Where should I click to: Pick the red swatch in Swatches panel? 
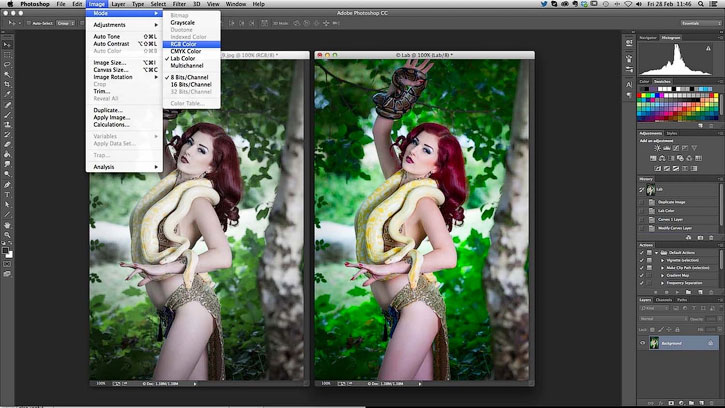pyautogui.click(x=639, y=95)
